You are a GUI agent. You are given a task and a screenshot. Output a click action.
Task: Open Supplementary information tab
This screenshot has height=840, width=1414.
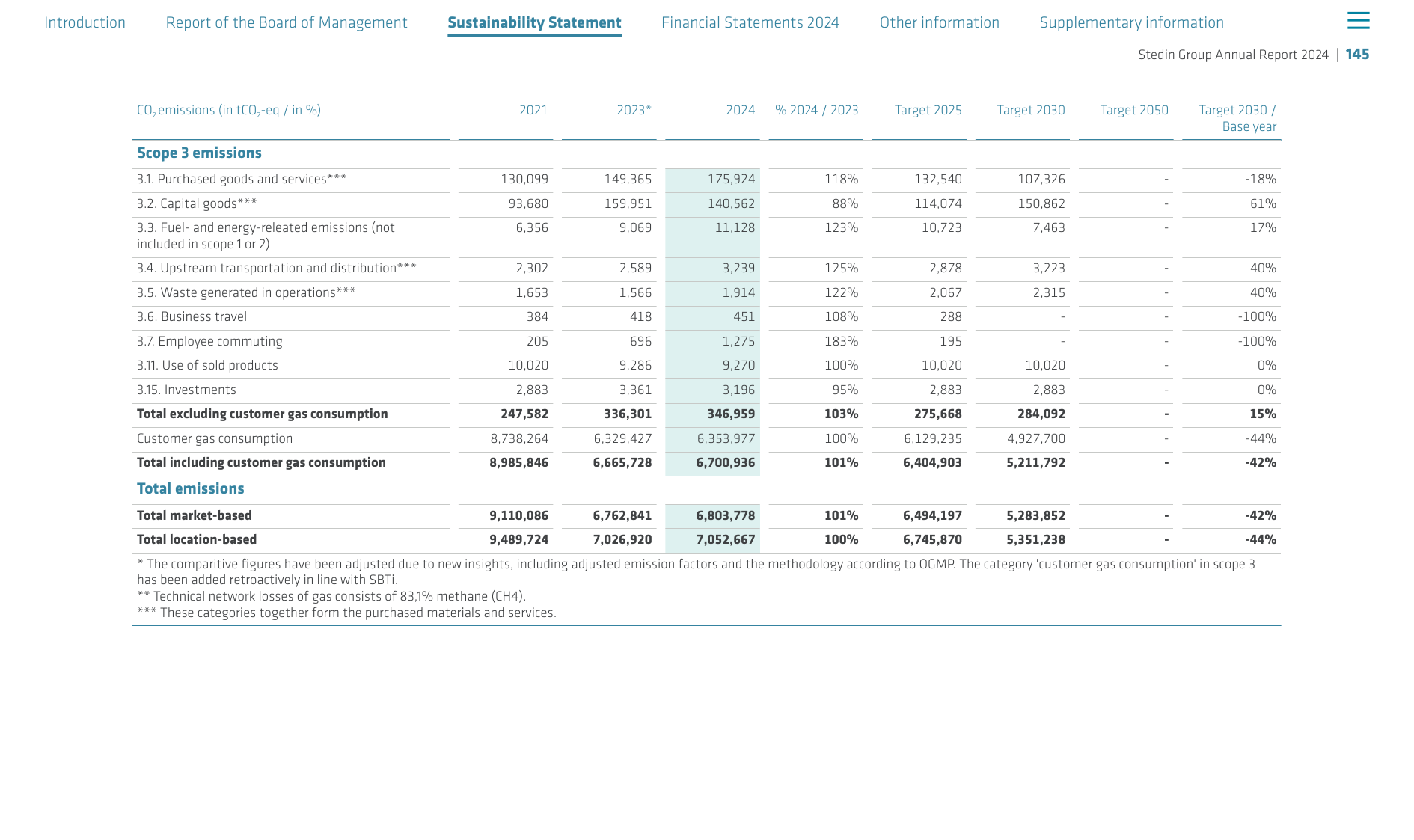pyautogui.click(x=1132, y=22)
